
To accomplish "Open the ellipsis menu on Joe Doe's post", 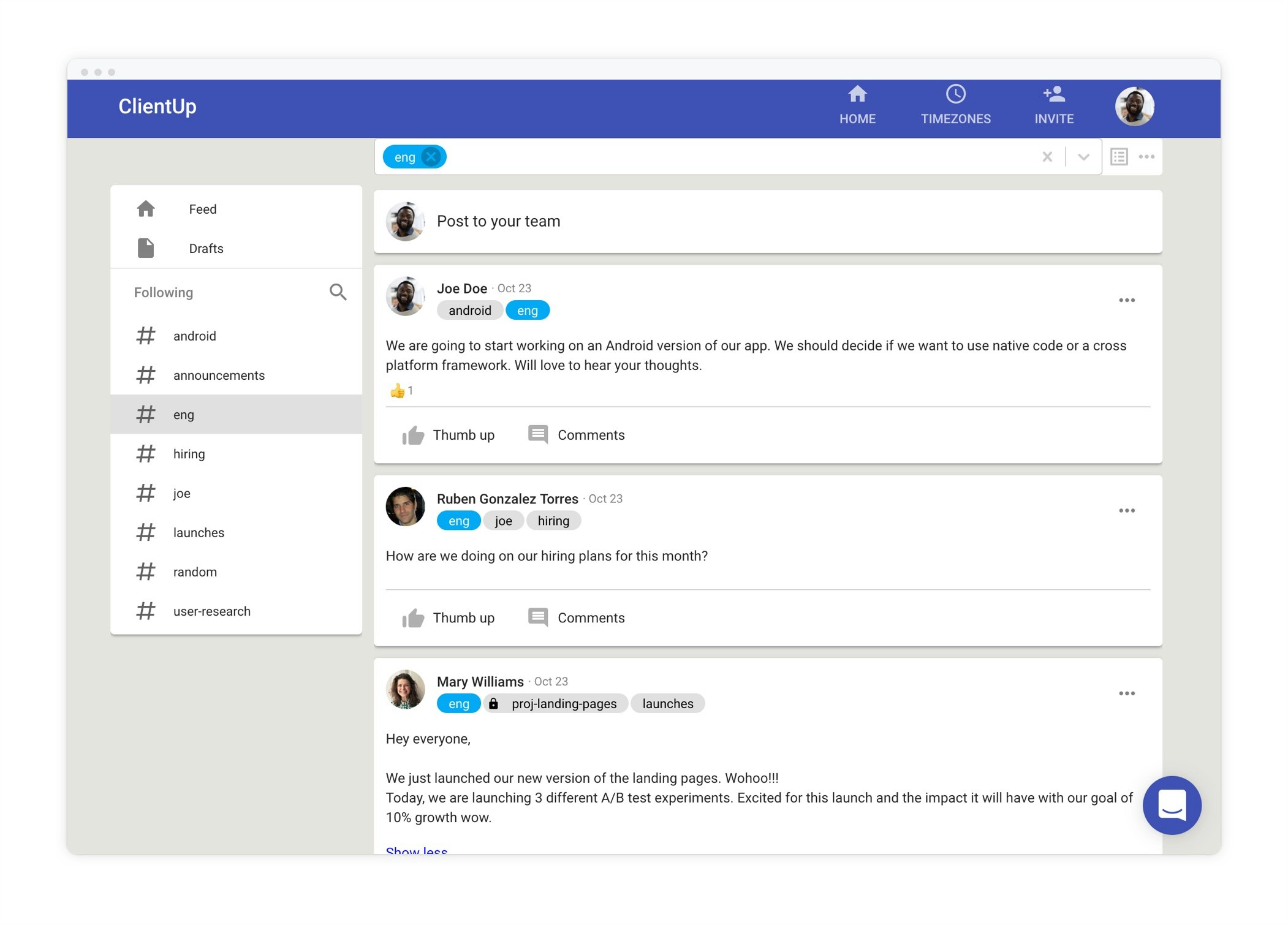I will click(1126, 300).
